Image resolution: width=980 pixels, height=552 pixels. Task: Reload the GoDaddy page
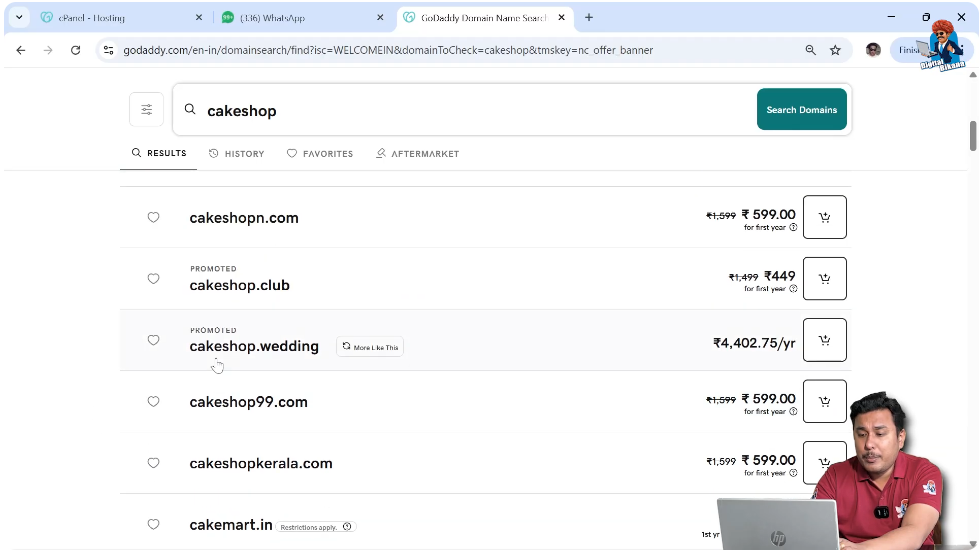tap(76, 50)
